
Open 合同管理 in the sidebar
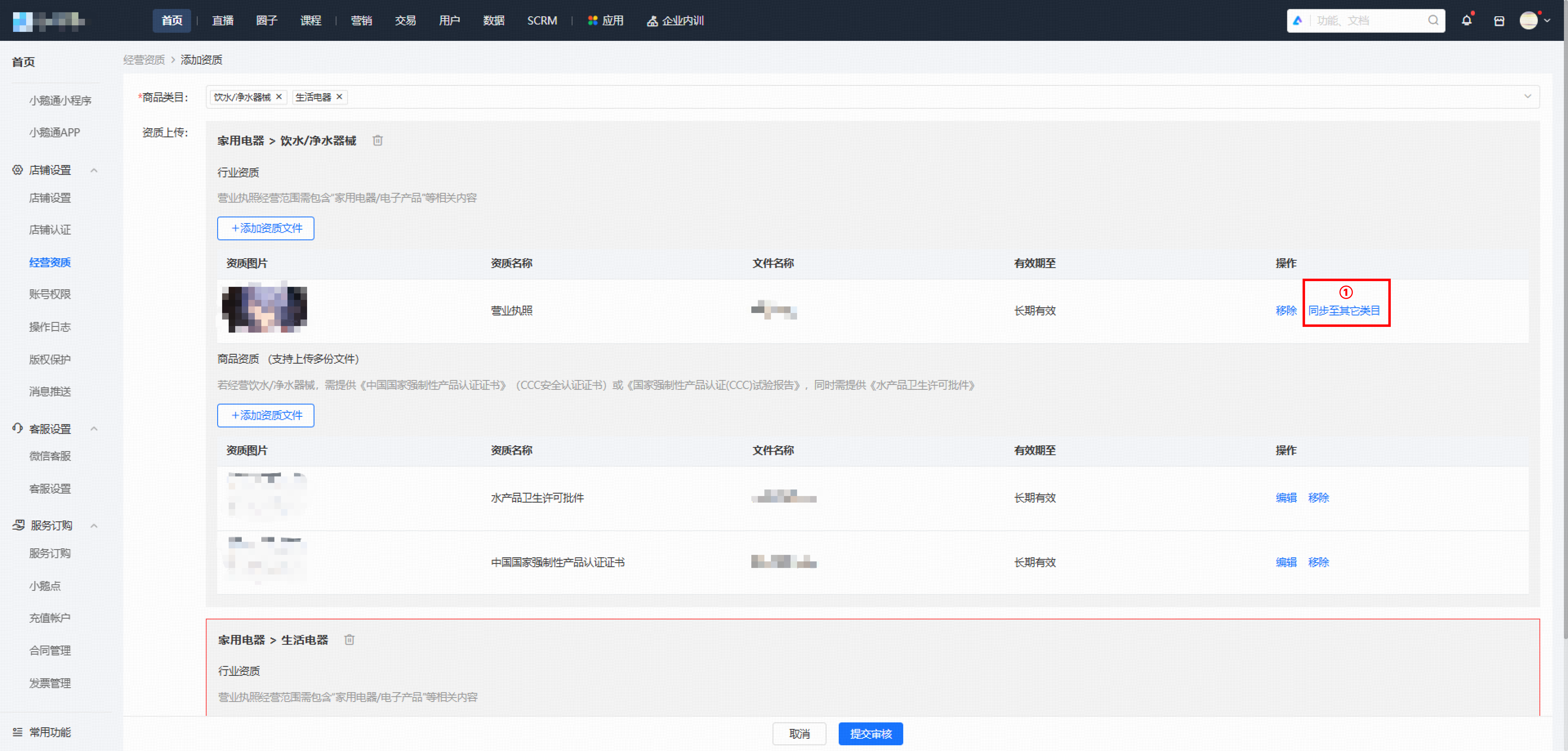point(50,650)
